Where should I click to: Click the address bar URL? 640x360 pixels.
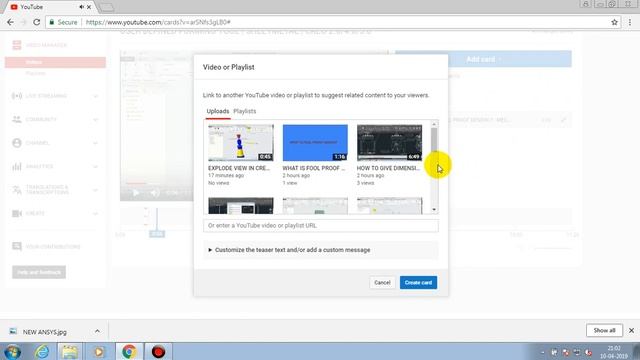click(158, 22)
